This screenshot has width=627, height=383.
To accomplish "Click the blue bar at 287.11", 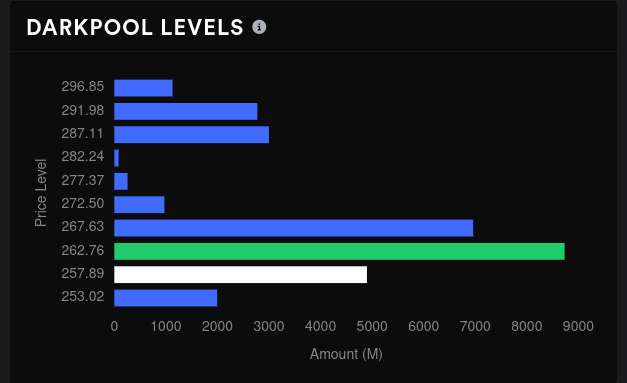I will click(192, 134).
